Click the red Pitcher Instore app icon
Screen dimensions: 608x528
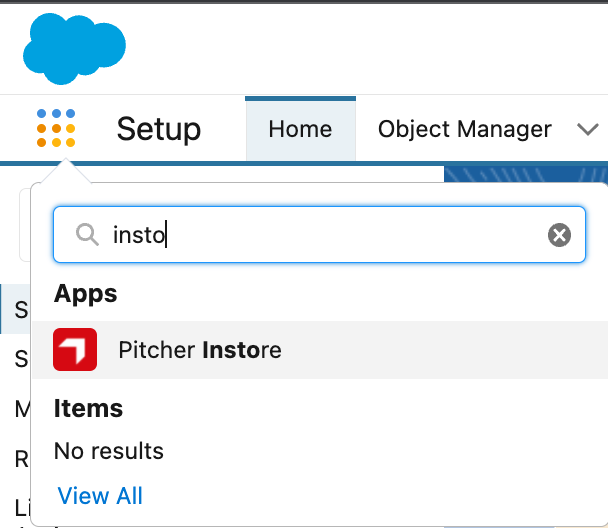[75, 350]
